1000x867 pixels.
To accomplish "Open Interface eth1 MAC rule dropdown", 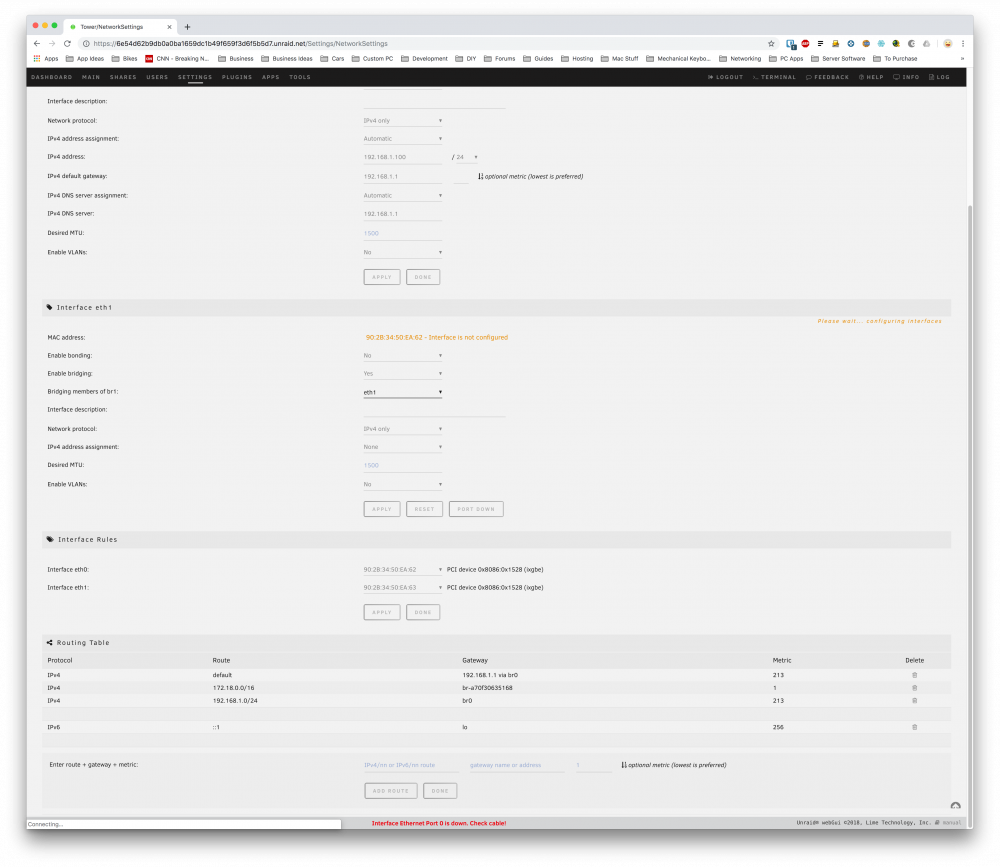I will pyautogui.click(x=402, y=588).
